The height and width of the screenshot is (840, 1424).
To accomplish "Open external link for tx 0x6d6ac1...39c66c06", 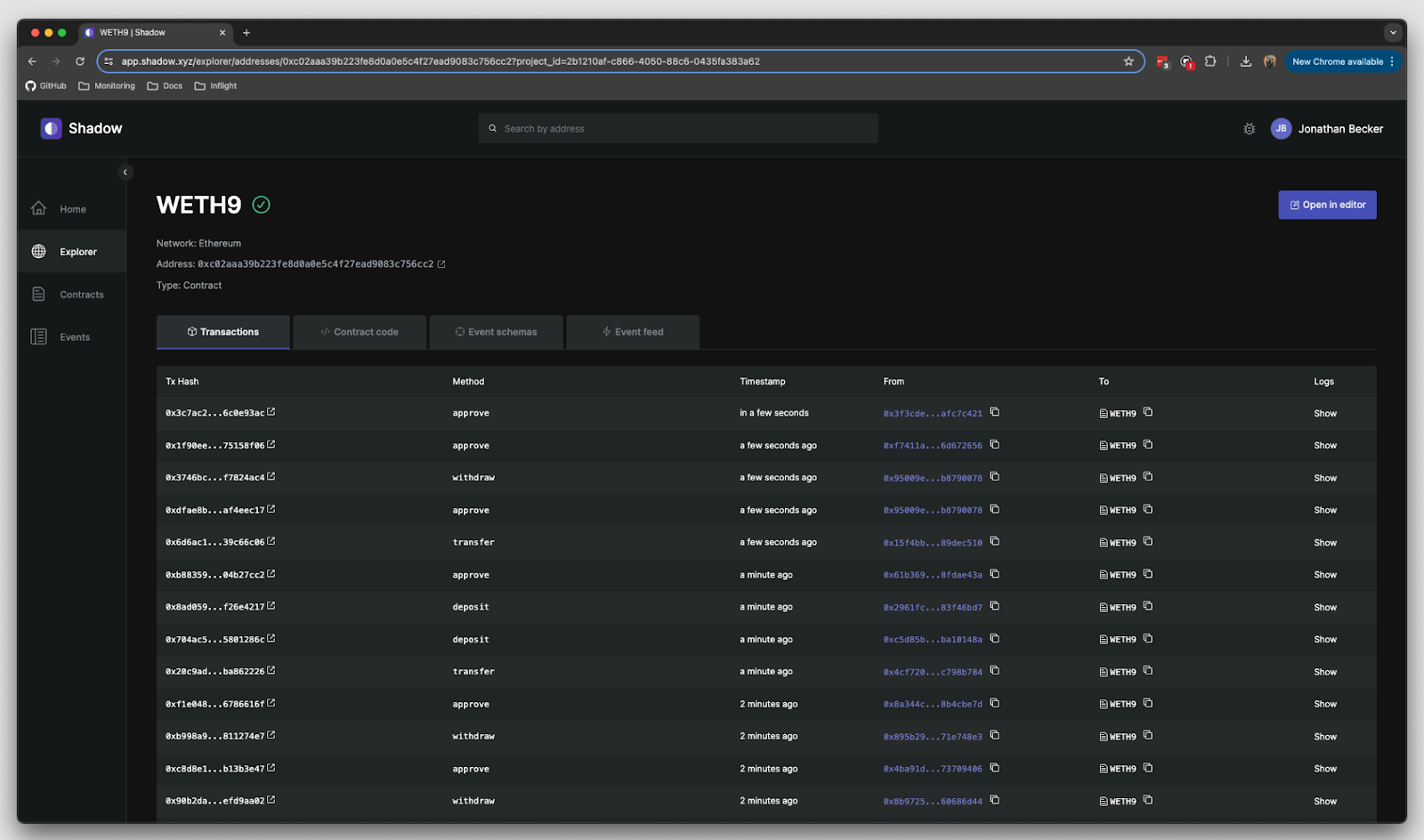I will pyautogui.click(x=271, y=541).
